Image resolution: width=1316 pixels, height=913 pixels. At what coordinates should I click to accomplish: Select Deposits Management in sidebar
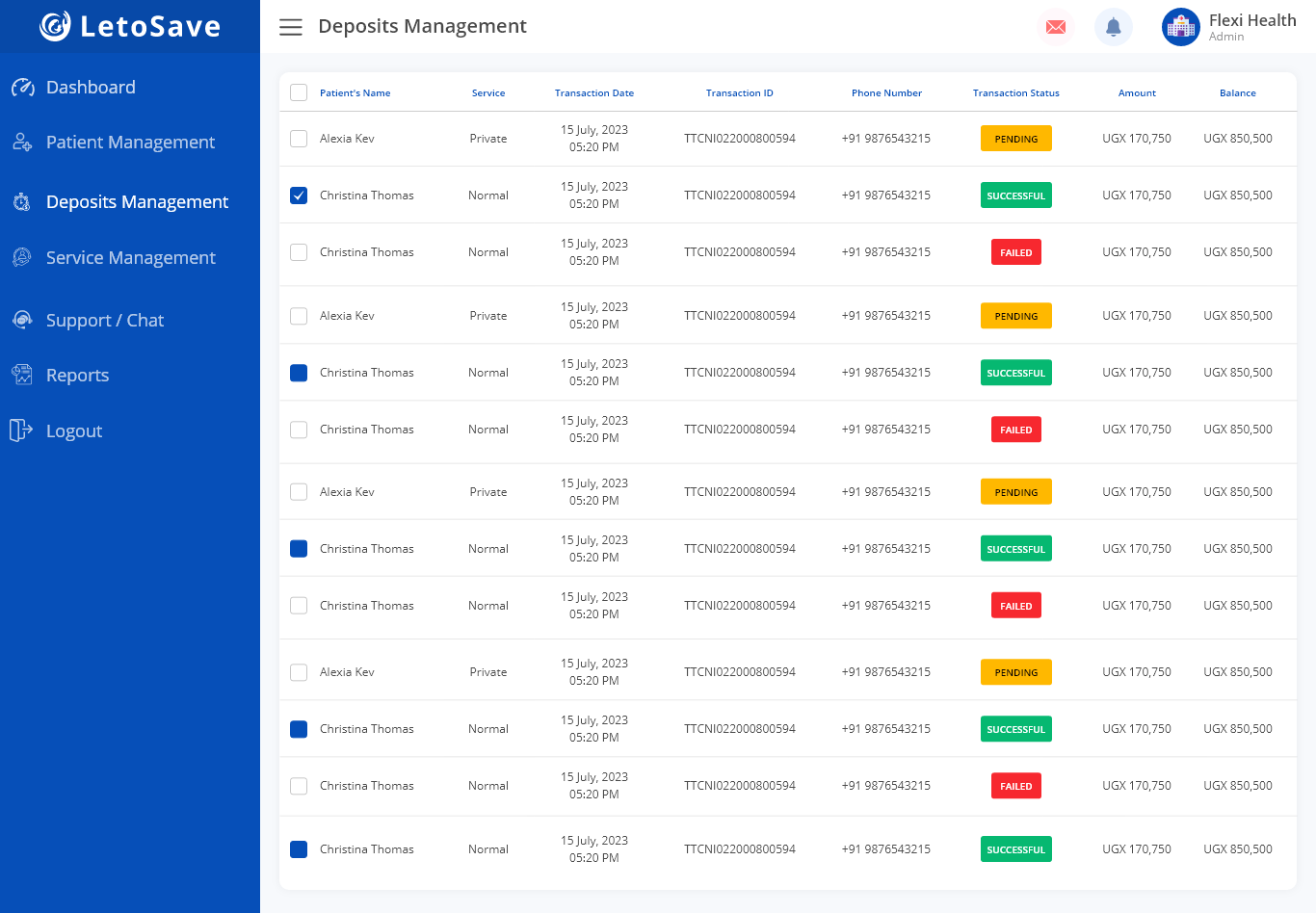[x=137, y=202]
